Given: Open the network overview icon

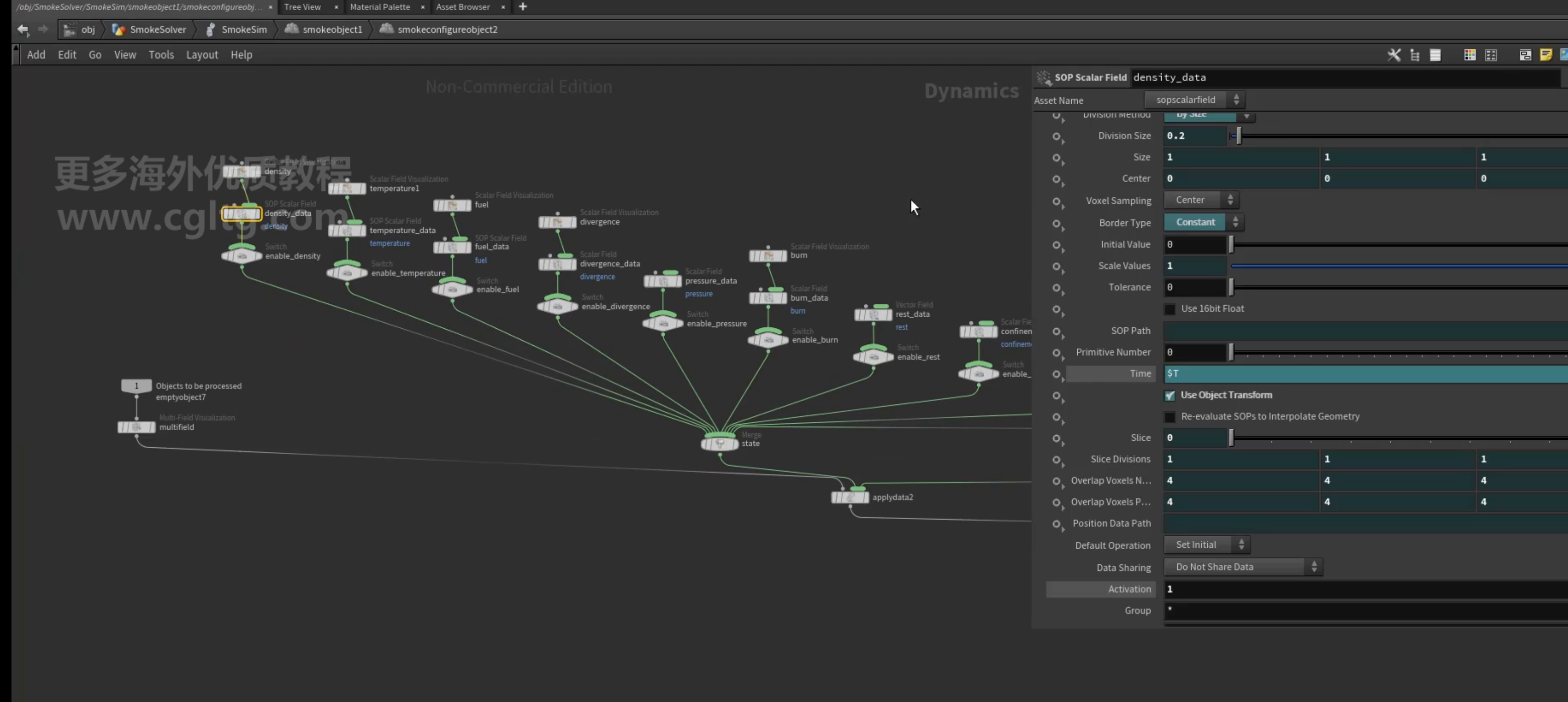Looking at the screenshot, I should (1525, 55).
